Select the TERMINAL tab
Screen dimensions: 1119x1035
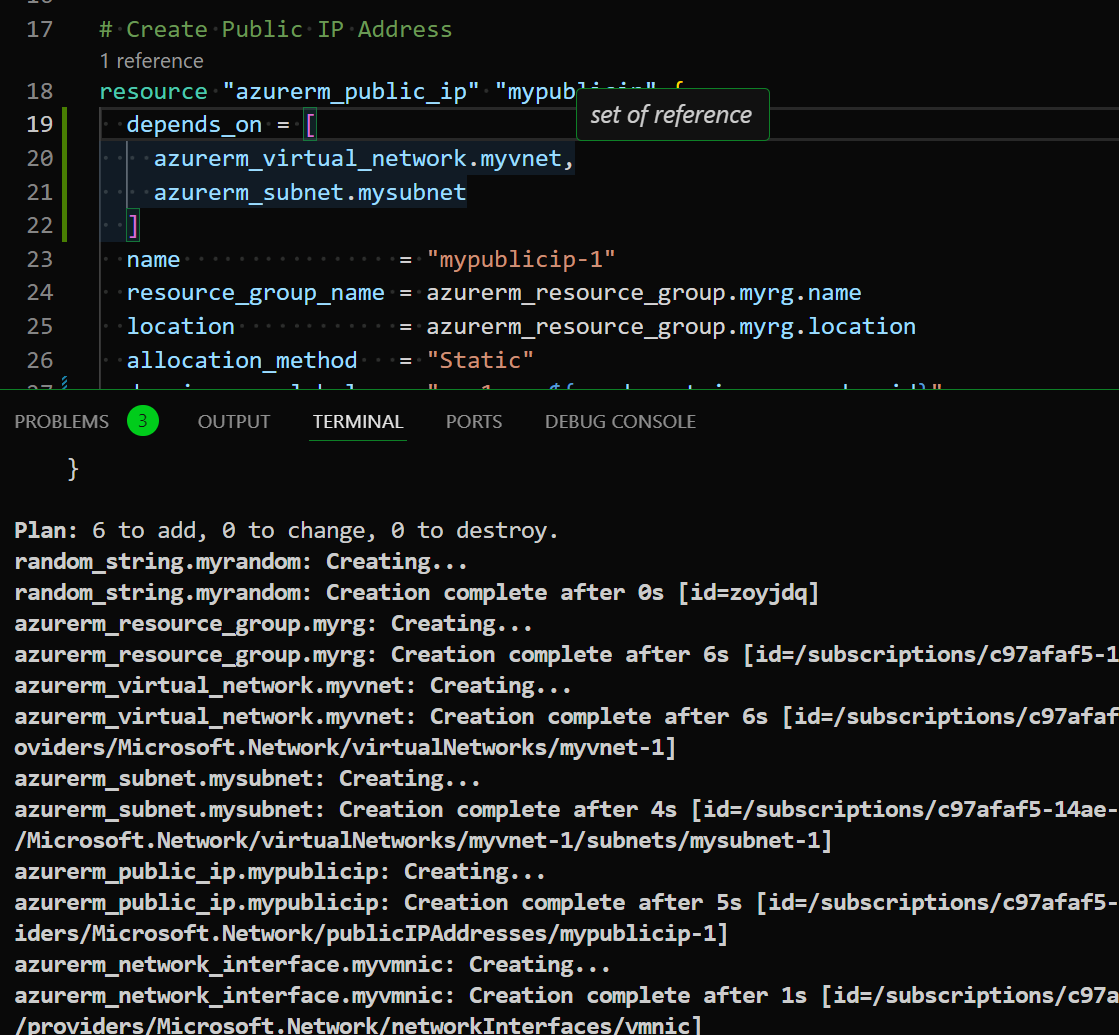[x=358, y=422]
